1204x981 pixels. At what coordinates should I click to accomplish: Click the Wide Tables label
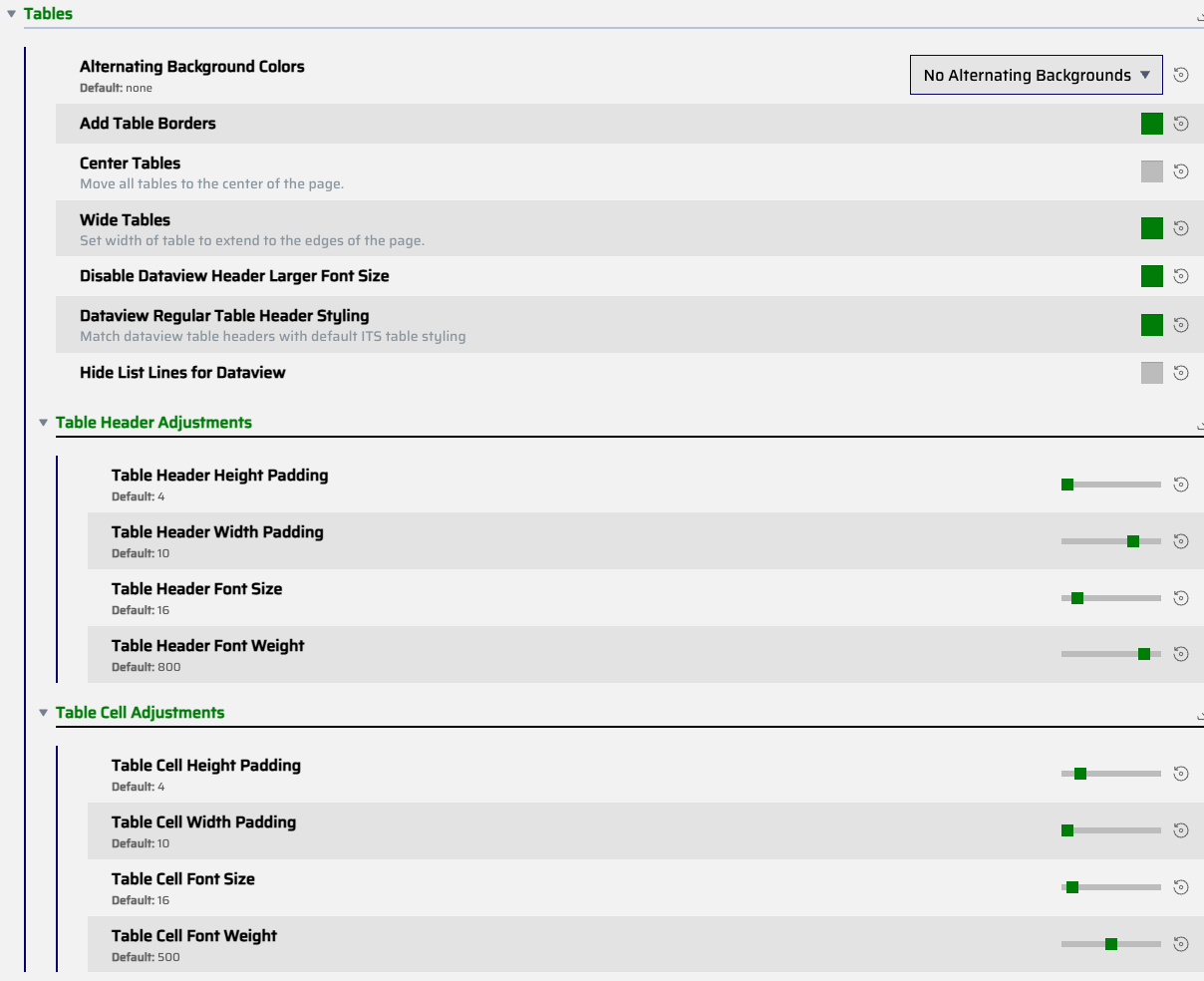click(125, 220)
